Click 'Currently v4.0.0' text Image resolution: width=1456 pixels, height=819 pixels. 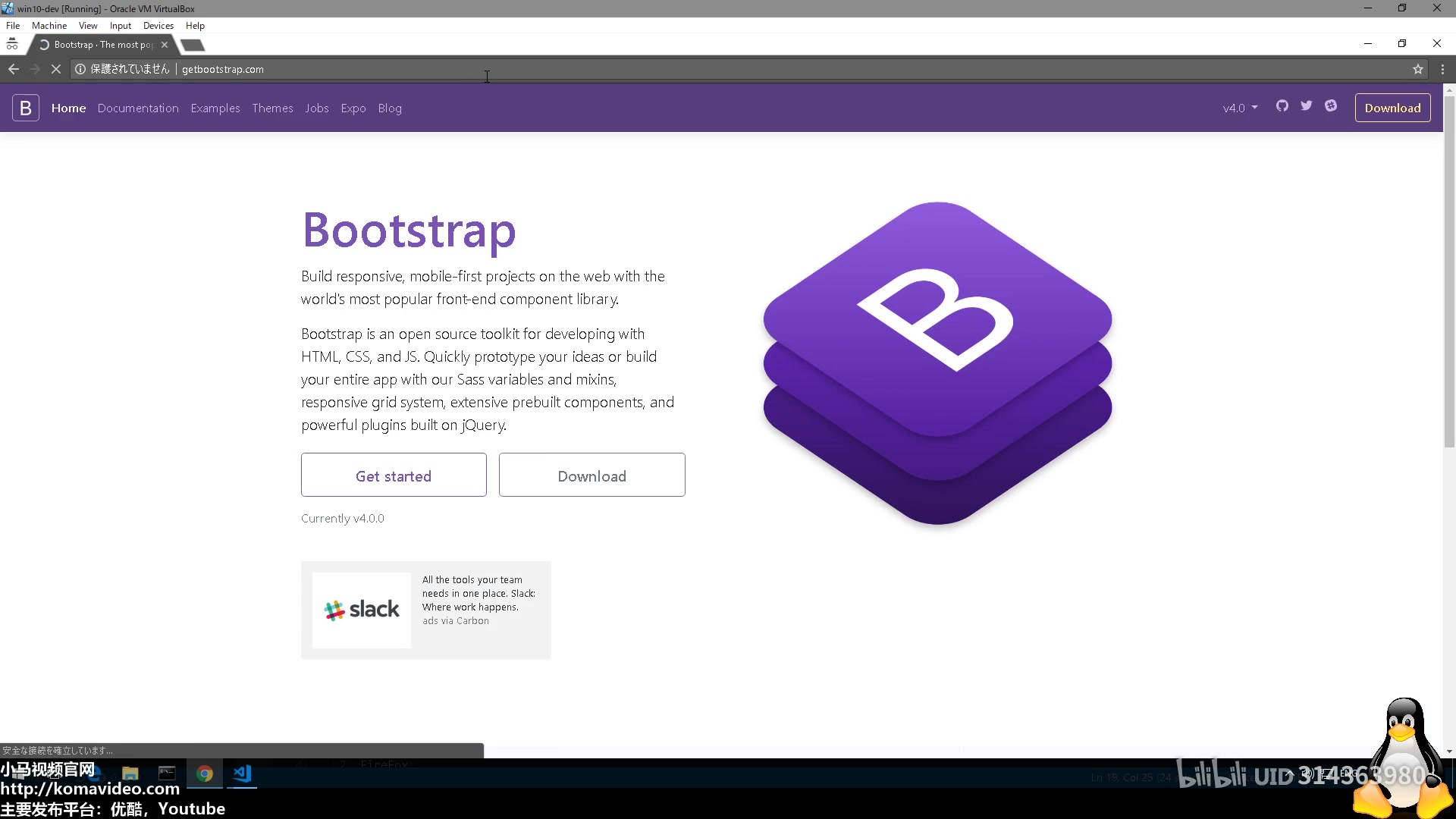(x=343, y=518)
